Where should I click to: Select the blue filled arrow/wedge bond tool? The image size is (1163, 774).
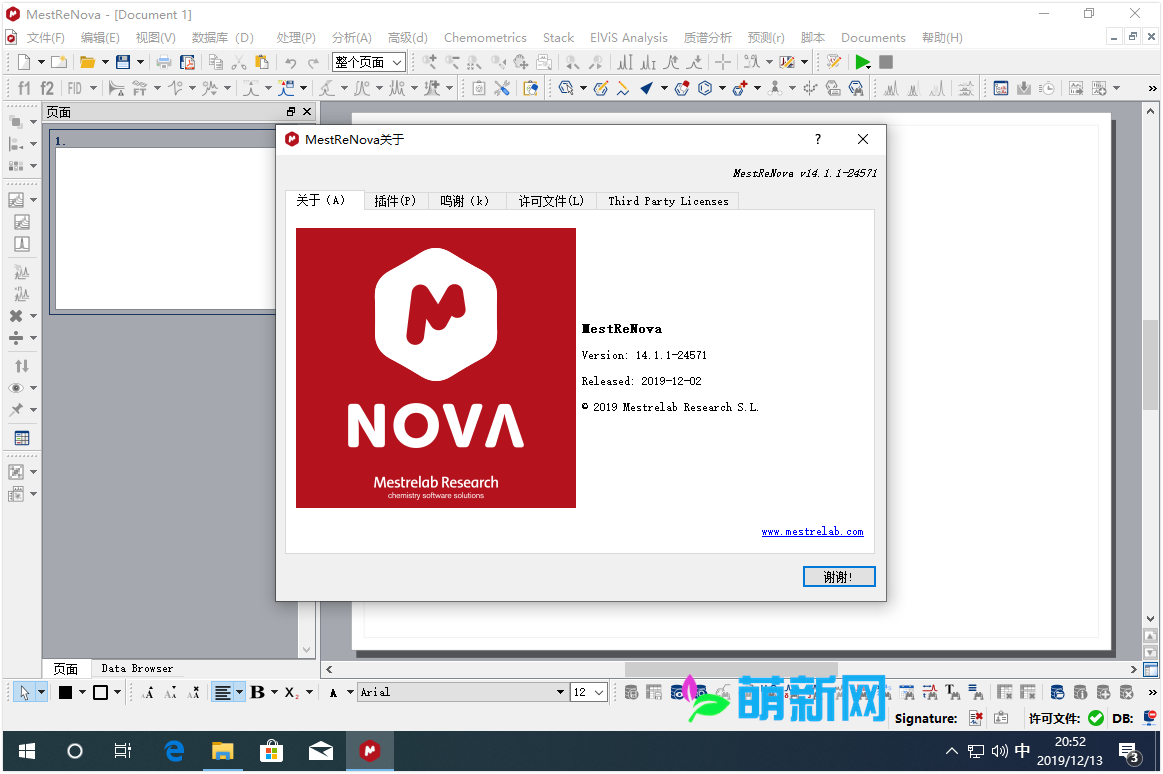647,89
